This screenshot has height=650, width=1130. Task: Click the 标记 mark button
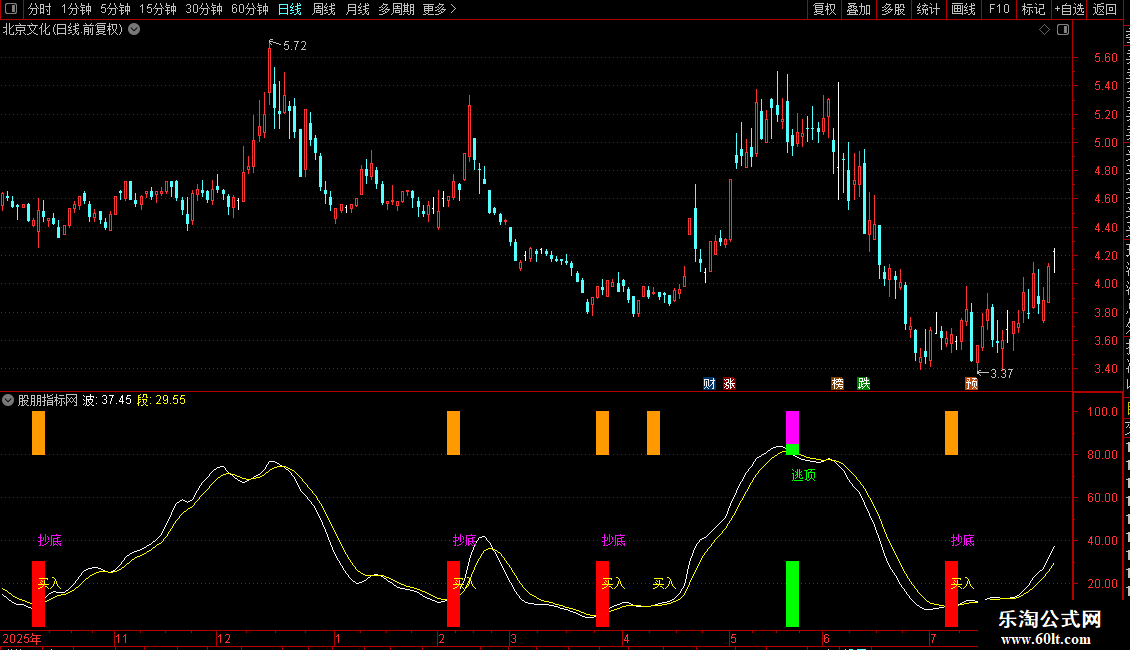1033,9
